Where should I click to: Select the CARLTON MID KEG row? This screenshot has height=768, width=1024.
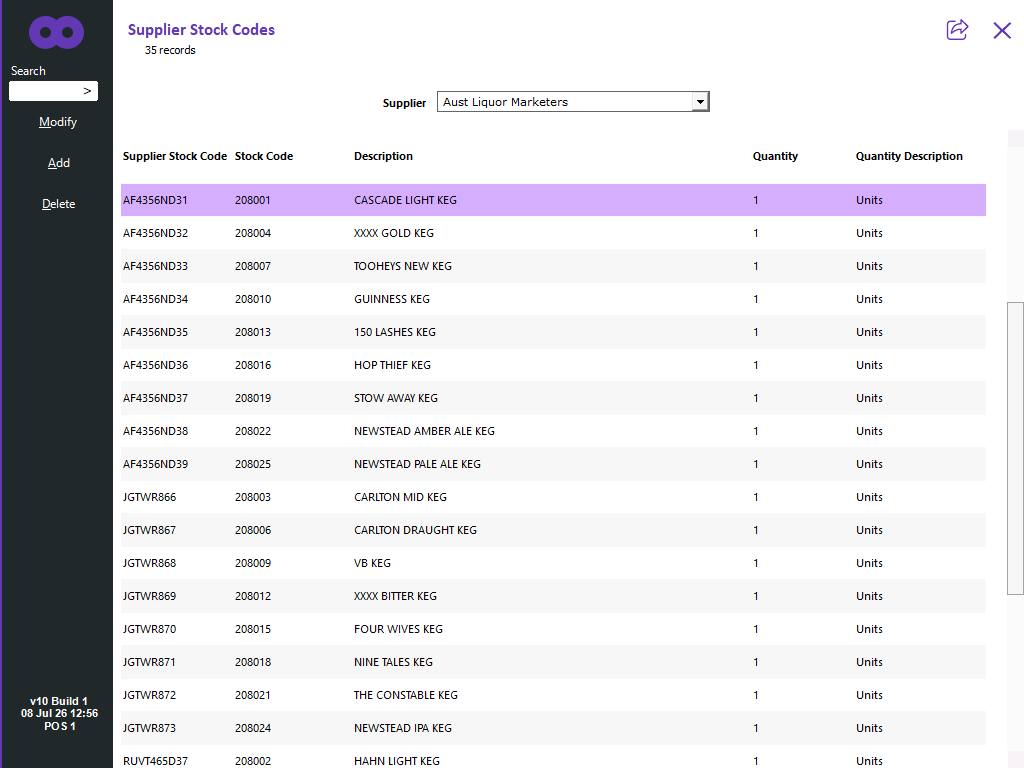pyautogui.click(x=553, y=497)
